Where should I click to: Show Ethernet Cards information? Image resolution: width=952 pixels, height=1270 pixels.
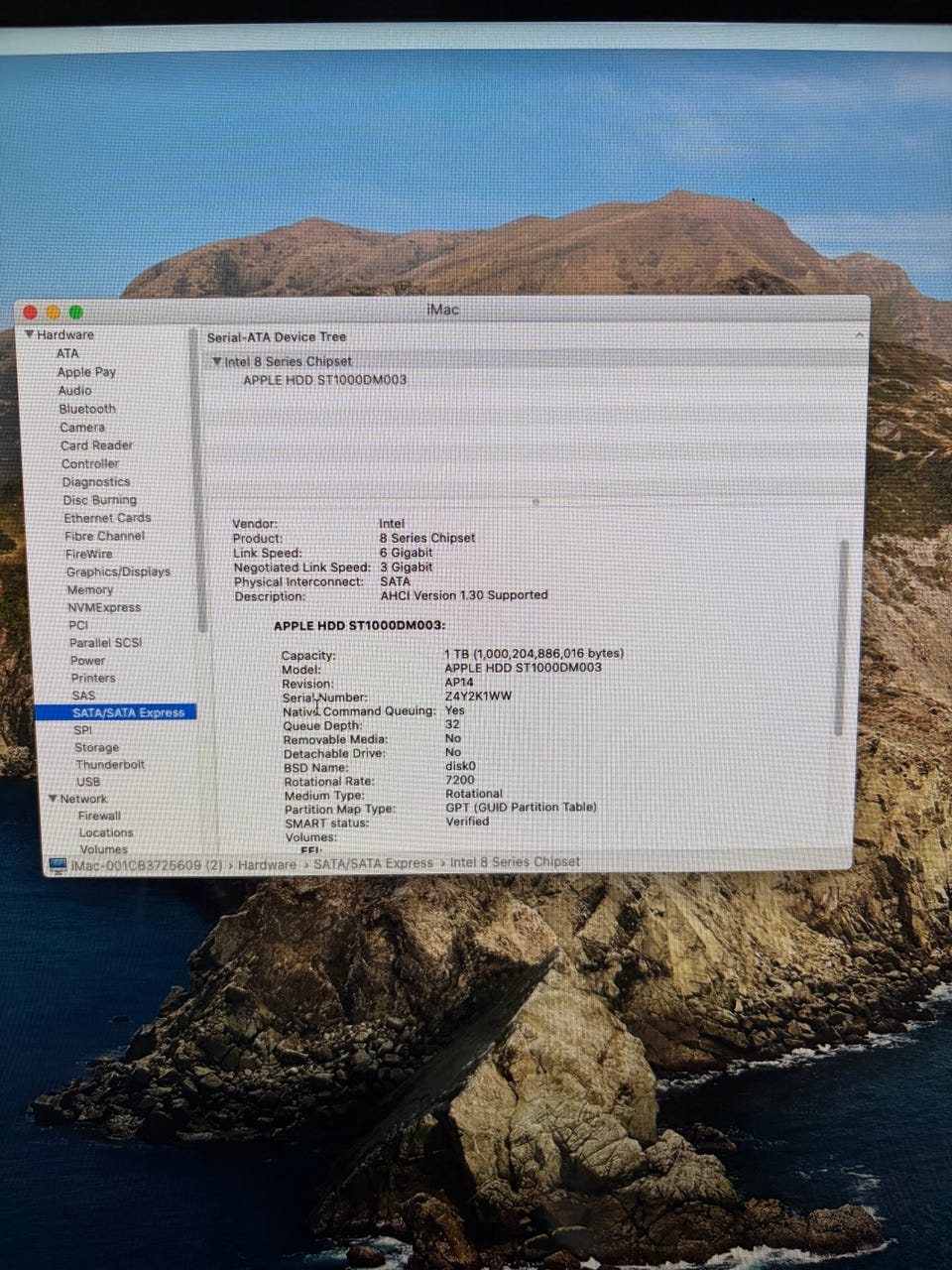point(108,518)
